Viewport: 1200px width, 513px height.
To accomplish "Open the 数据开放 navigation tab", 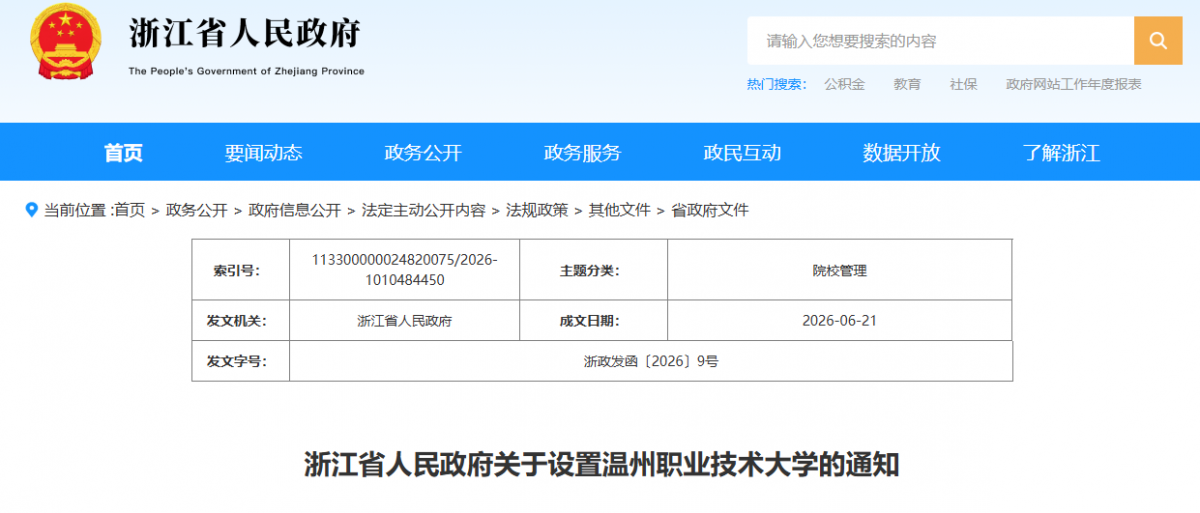I will [902, 153].
